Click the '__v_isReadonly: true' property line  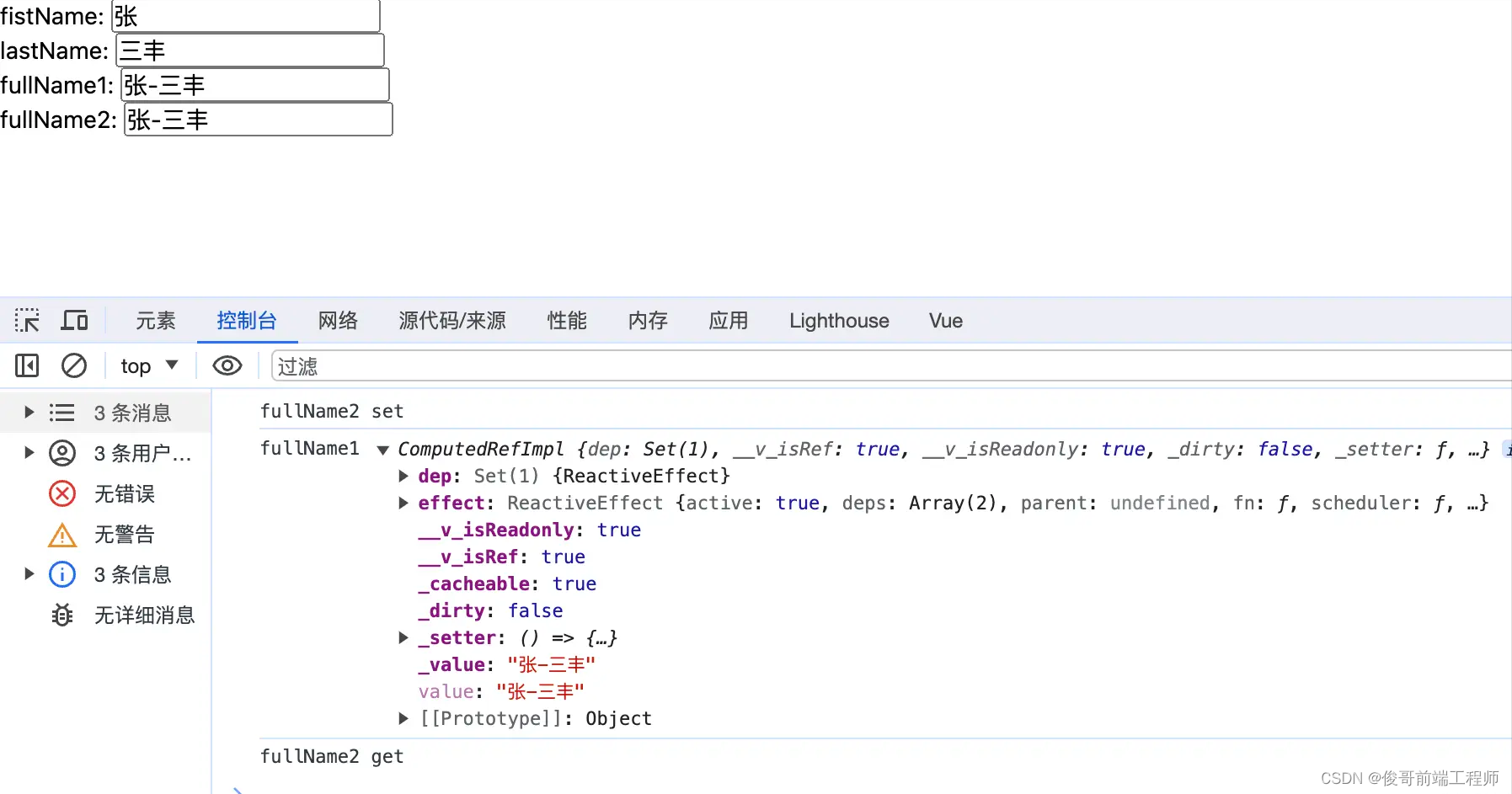(x=529, y=530)
